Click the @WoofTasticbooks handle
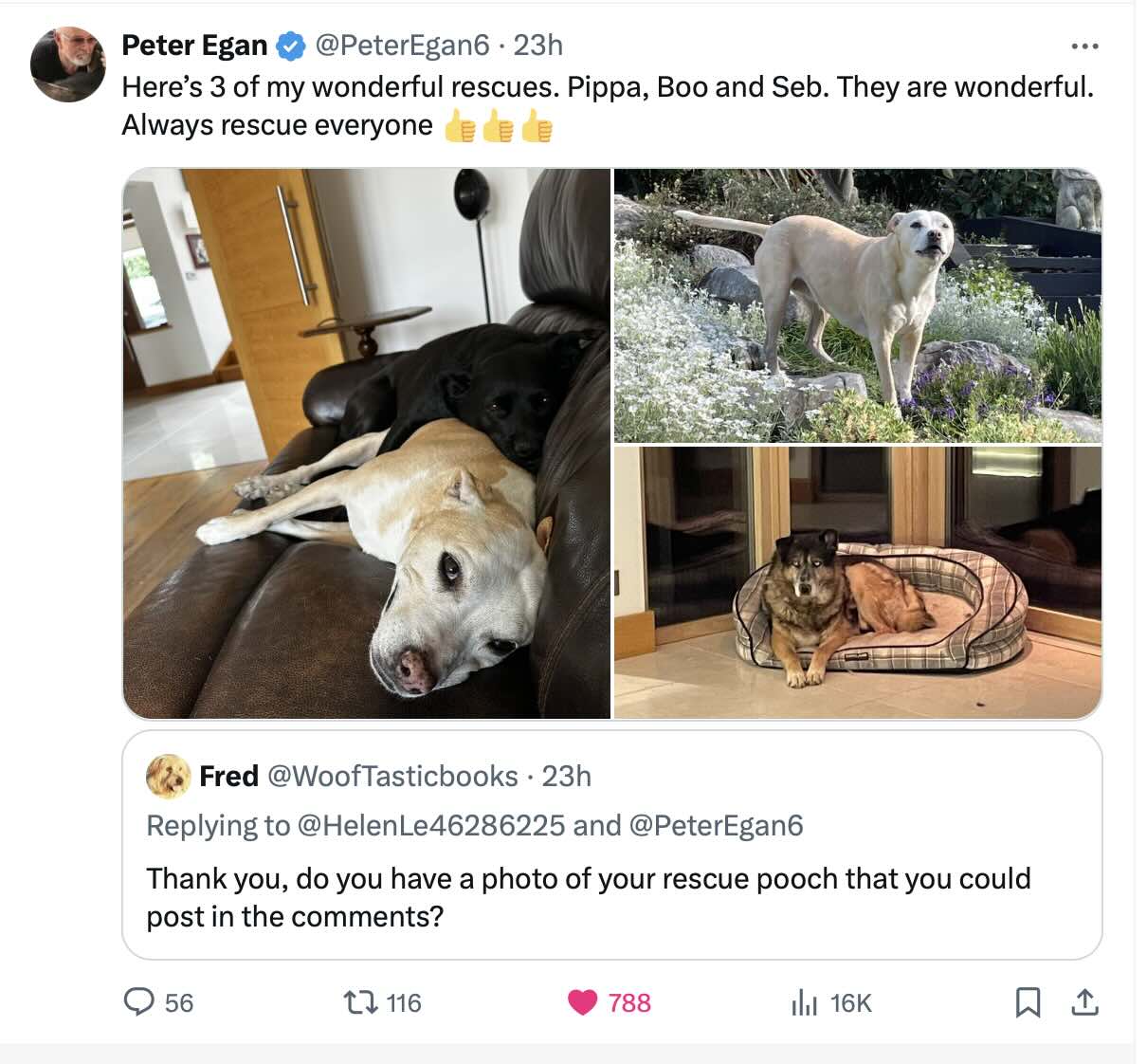Viewport: 1147px width, 1064px height. click(392, 777)
